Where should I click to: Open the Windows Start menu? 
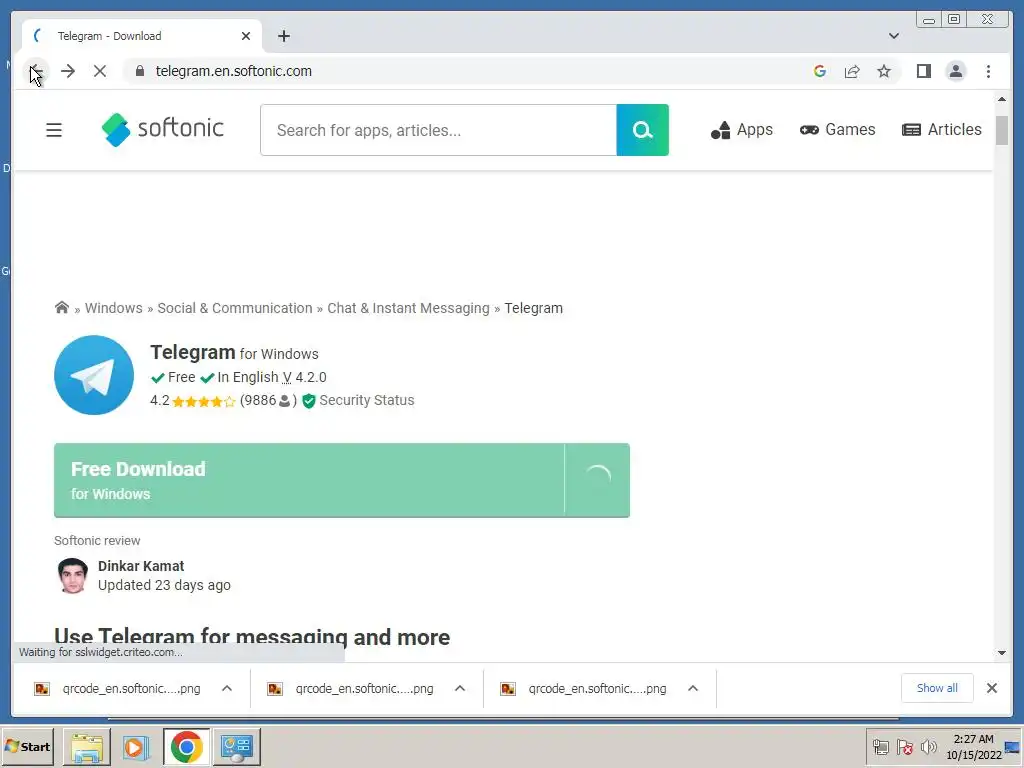27,746
